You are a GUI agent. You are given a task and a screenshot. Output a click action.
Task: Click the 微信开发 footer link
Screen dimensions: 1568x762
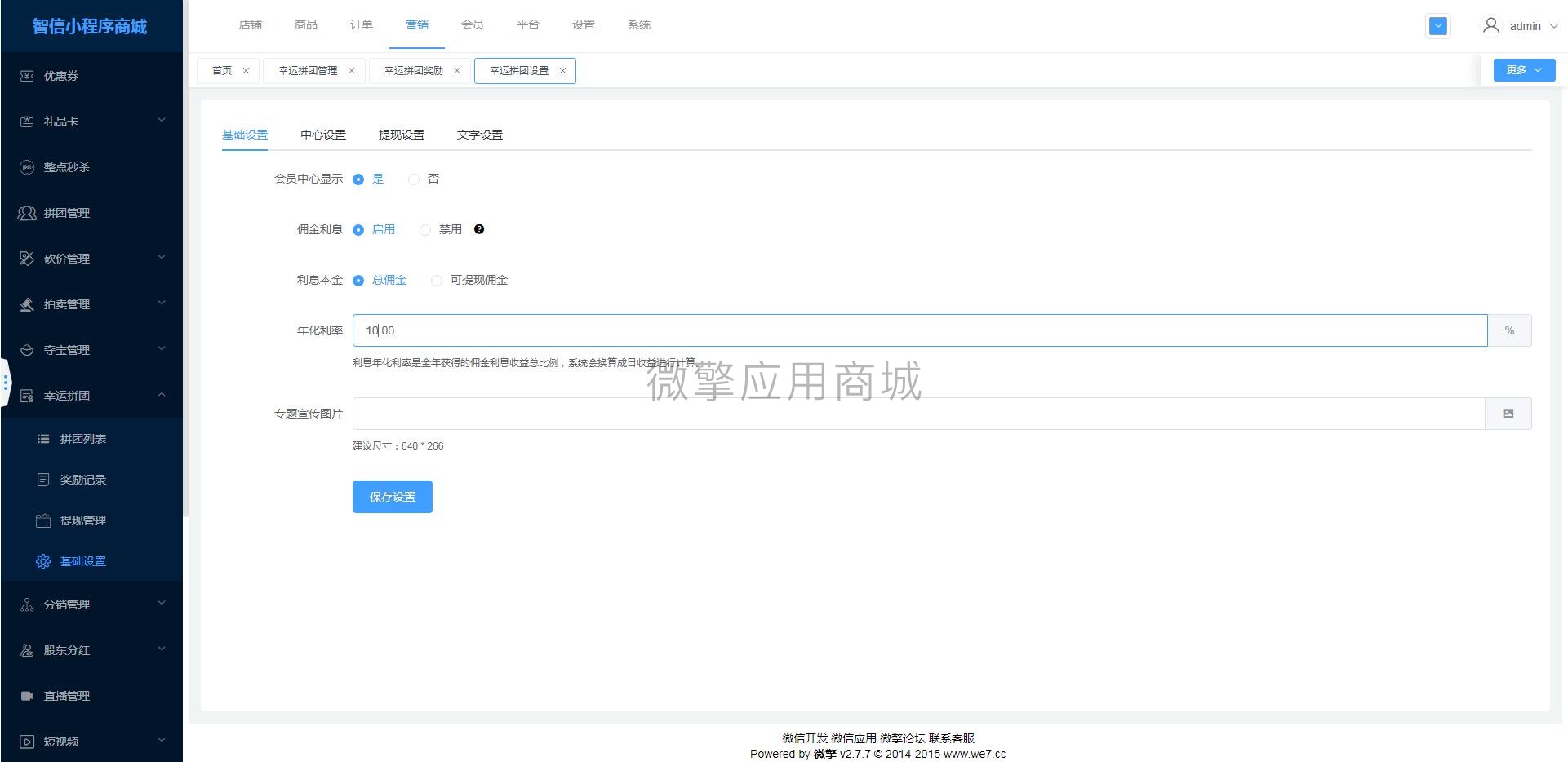(x=805, y=739)
